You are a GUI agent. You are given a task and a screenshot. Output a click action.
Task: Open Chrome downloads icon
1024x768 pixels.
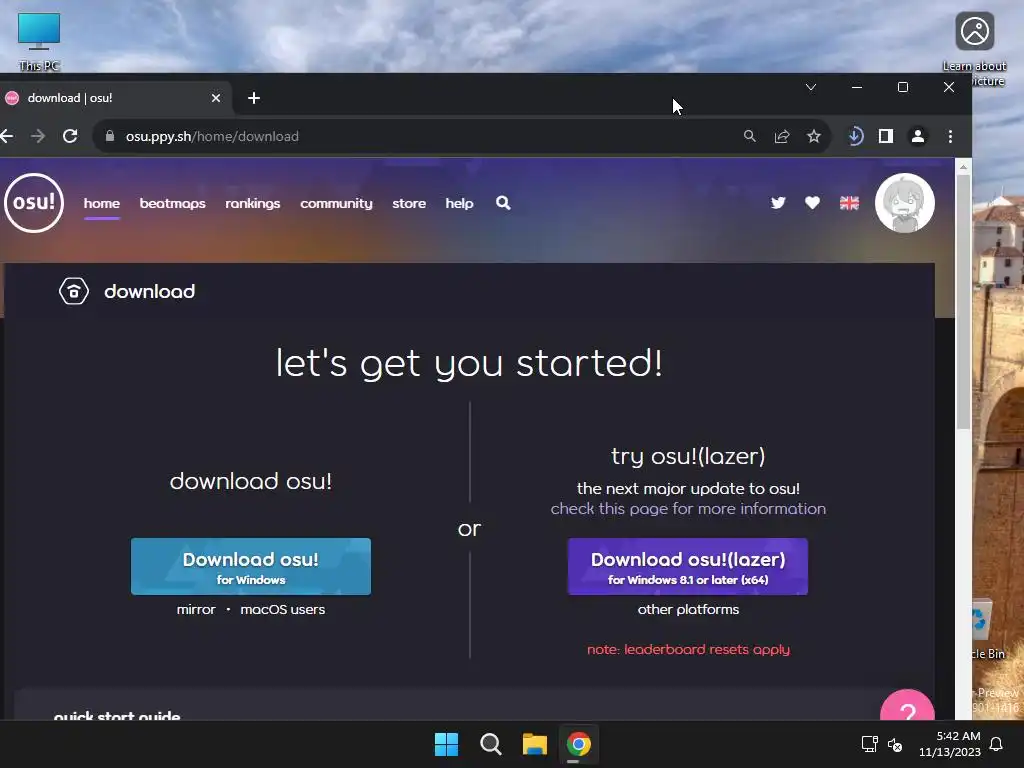[855, 136]
